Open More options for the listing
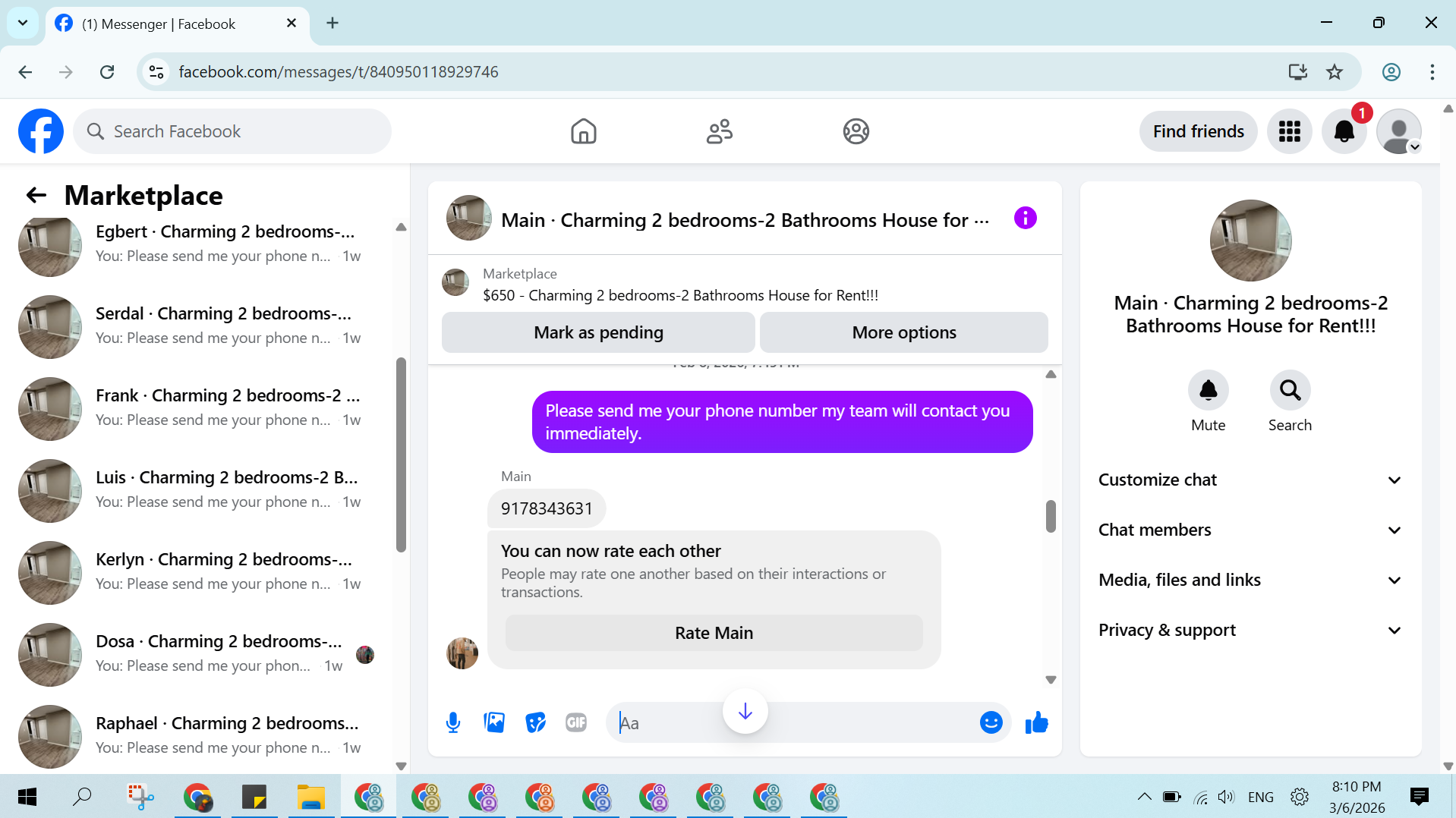Viewport: 1456px width, 818px height. pos(903,332)
